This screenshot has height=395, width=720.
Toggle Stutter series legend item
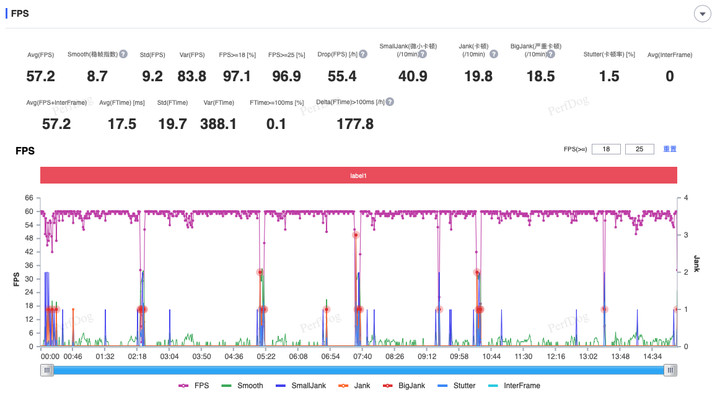click(456, 385)
